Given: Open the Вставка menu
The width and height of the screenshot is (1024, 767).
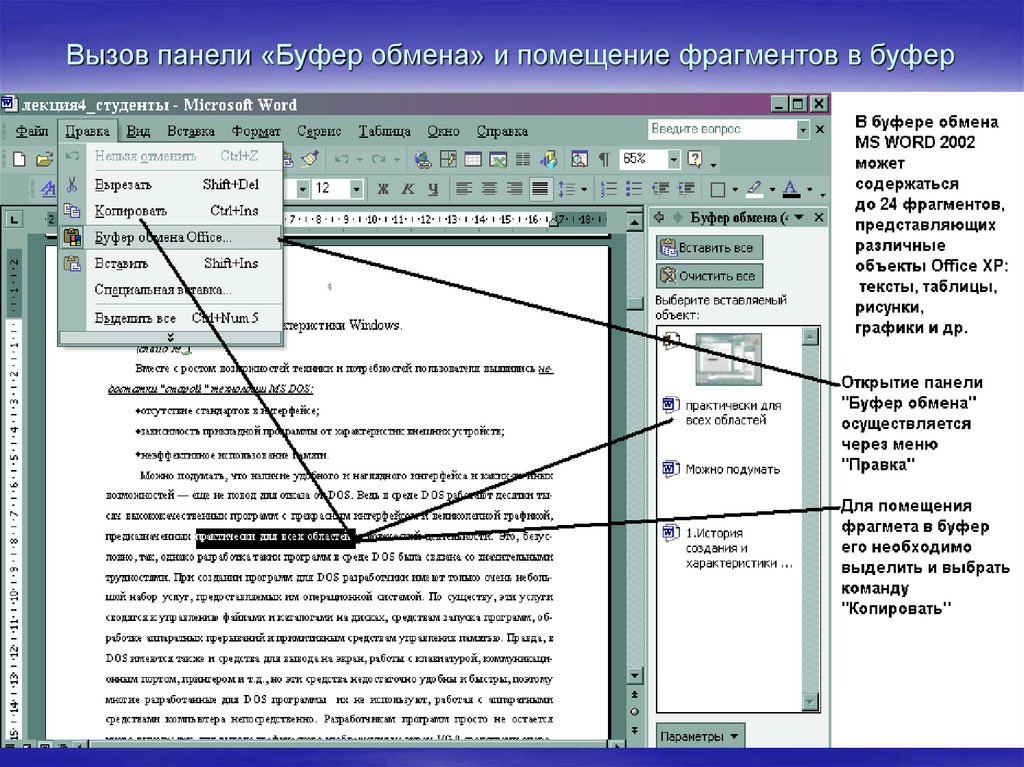Looking at the screenshot, I should click(191, 131).
